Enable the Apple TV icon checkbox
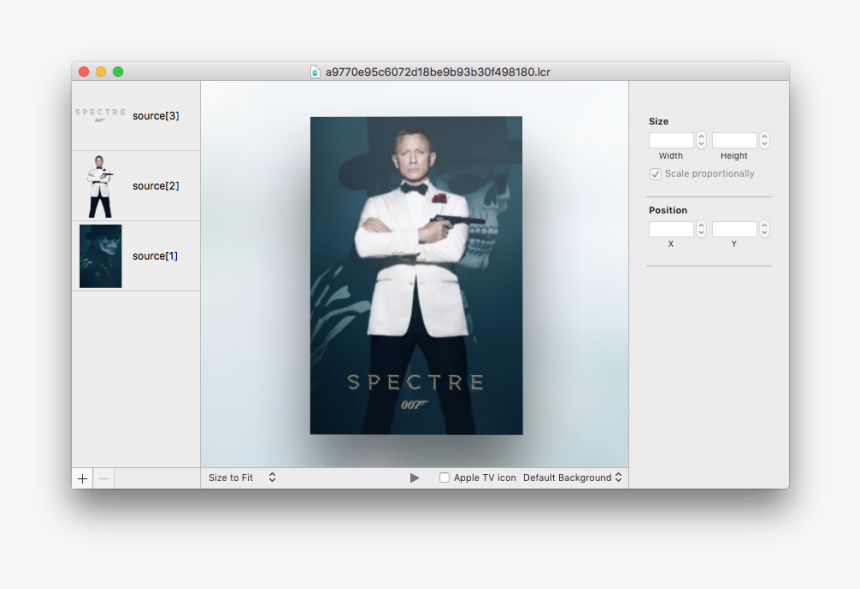Image resolution: width=860 pixels, height=589 pixels. click(444, 477)
